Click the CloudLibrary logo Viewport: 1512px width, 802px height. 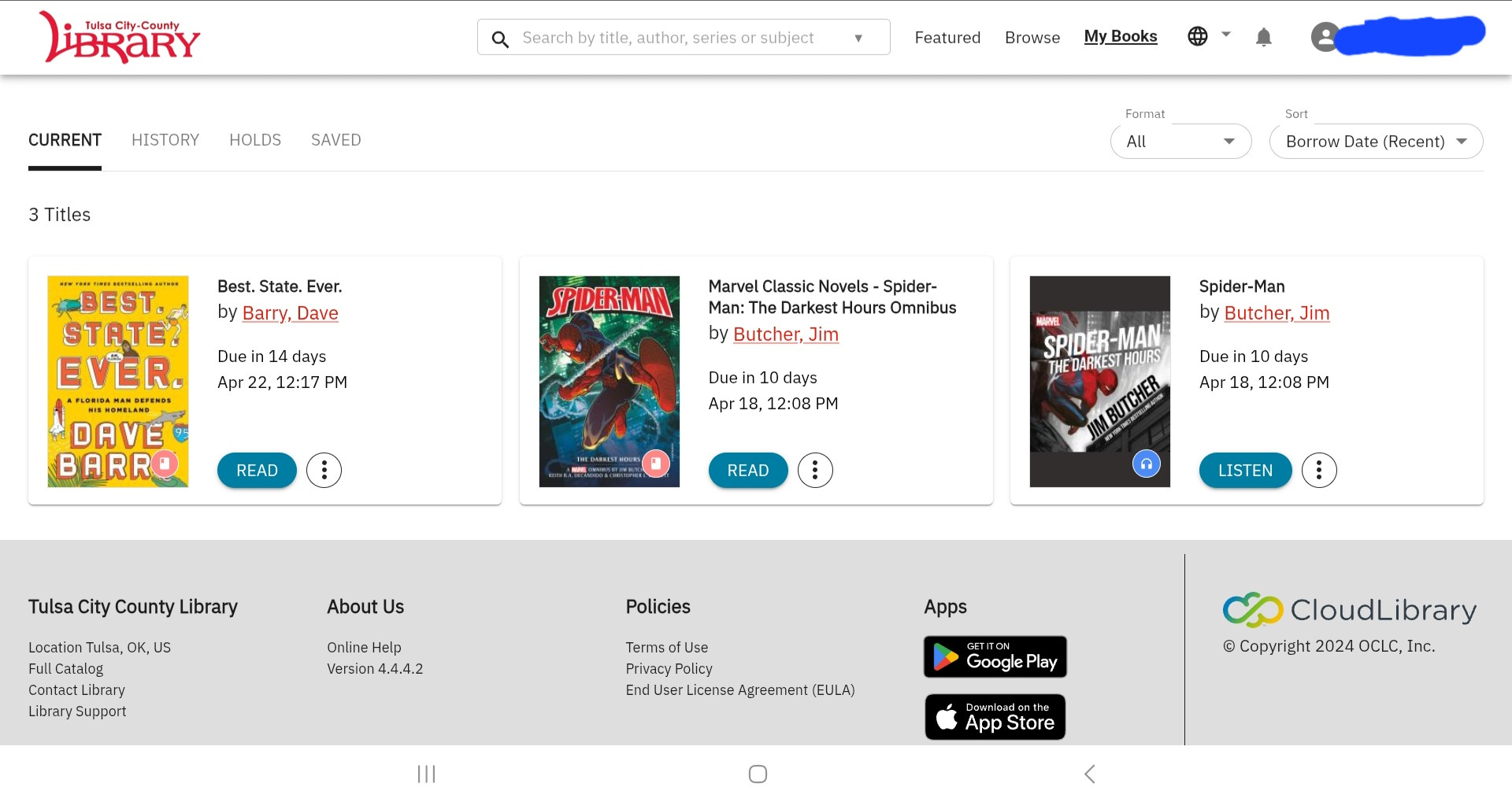[1349, 610]
